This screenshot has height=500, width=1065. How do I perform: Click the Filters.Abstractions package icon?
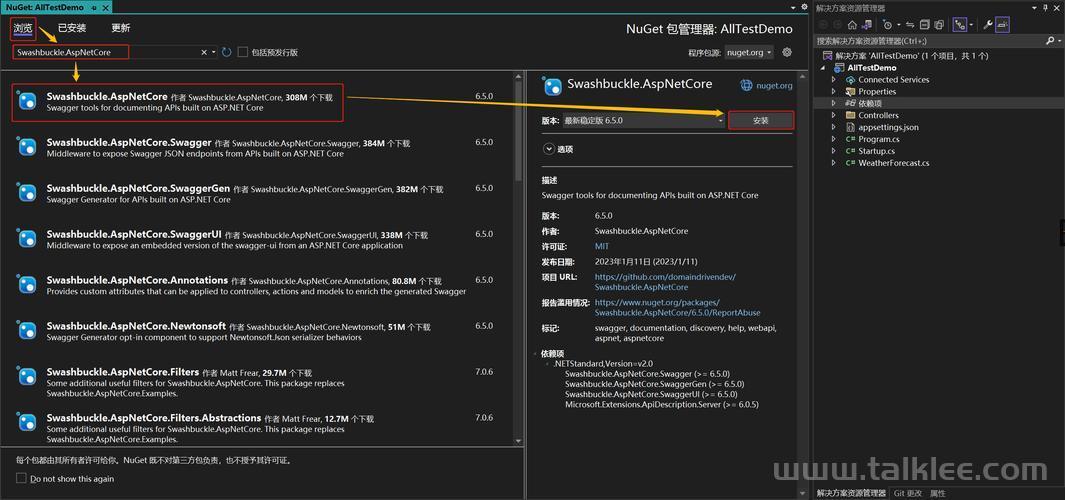coord(27,422)
